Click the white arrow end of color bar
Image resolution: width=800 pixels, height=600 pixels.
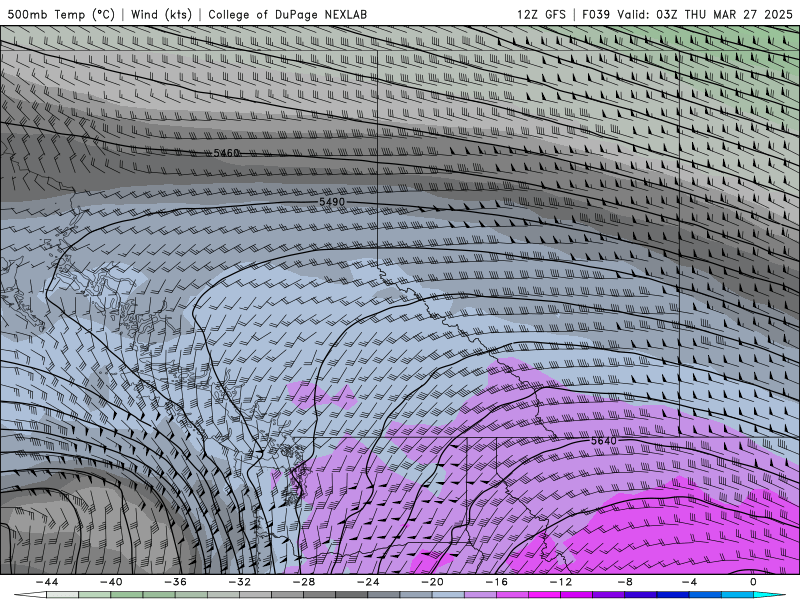[30, 595]
